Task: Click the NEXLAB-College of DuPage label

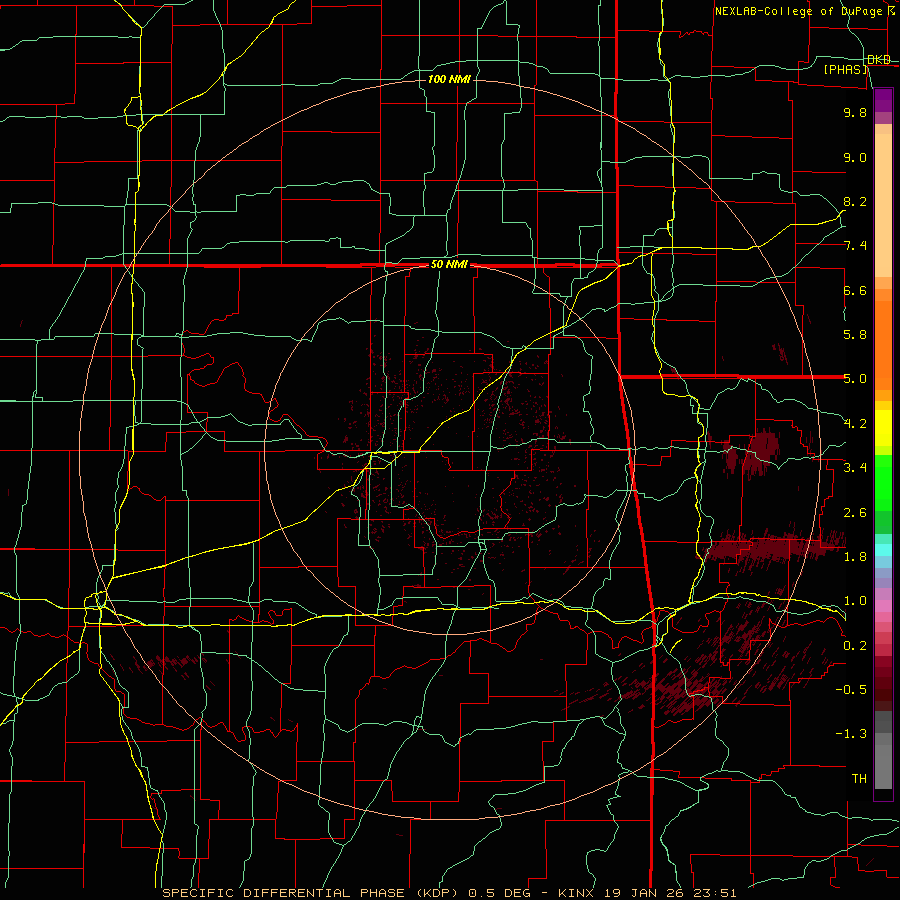Action: point(798,11)
